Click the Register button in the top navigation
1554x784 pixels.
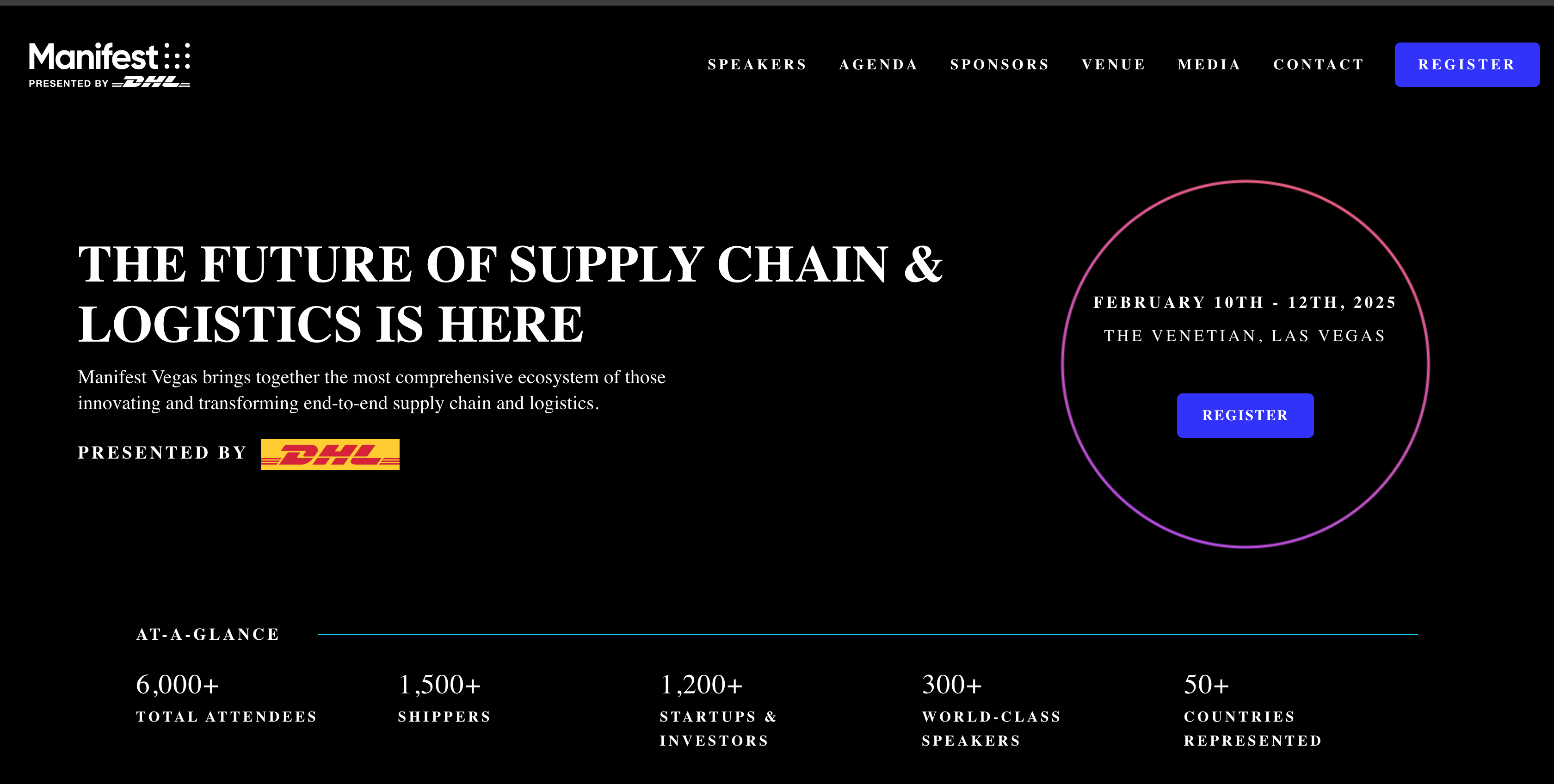click(1467, 65)
